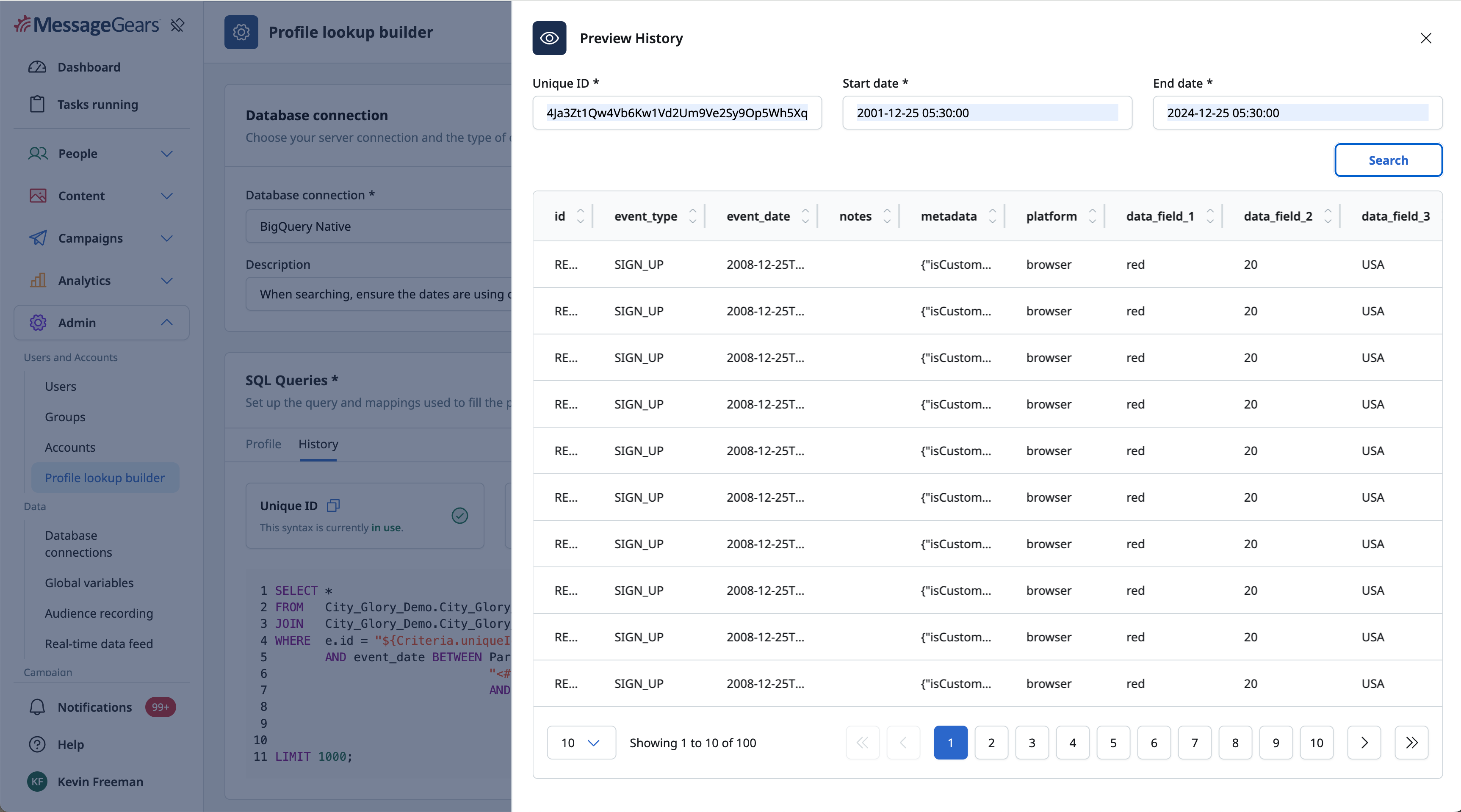Expand the Analytics menu chevron
Image resolution: width=1461 pixels, height=812 pixels.
pyautogui.click(x=167, y=280)
